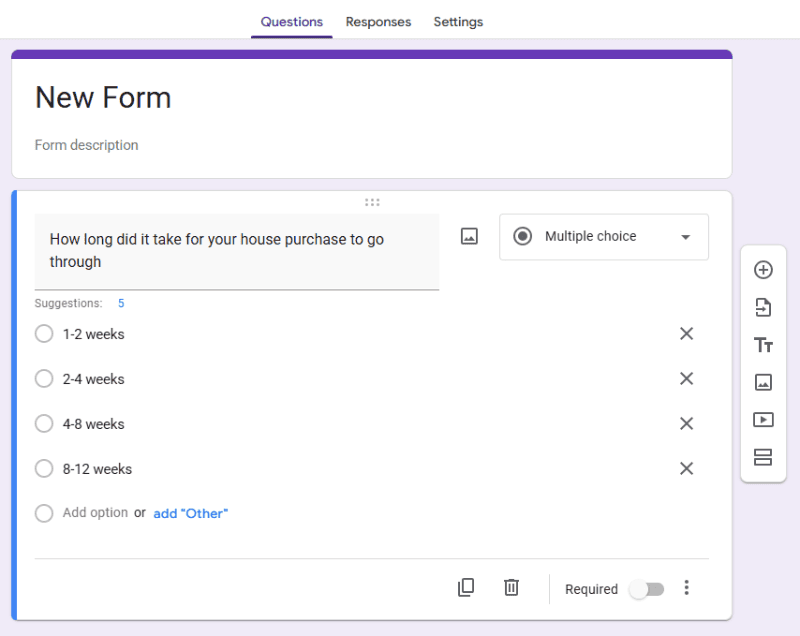Screen dimensions: 800x636
Task: Remove the 2-4 weeks option
Action: 687,378
